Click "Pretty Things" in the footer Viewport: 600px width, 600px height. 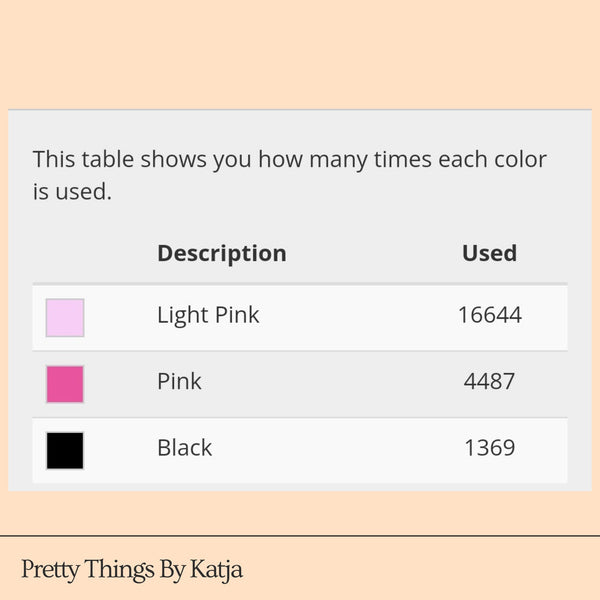87,570
